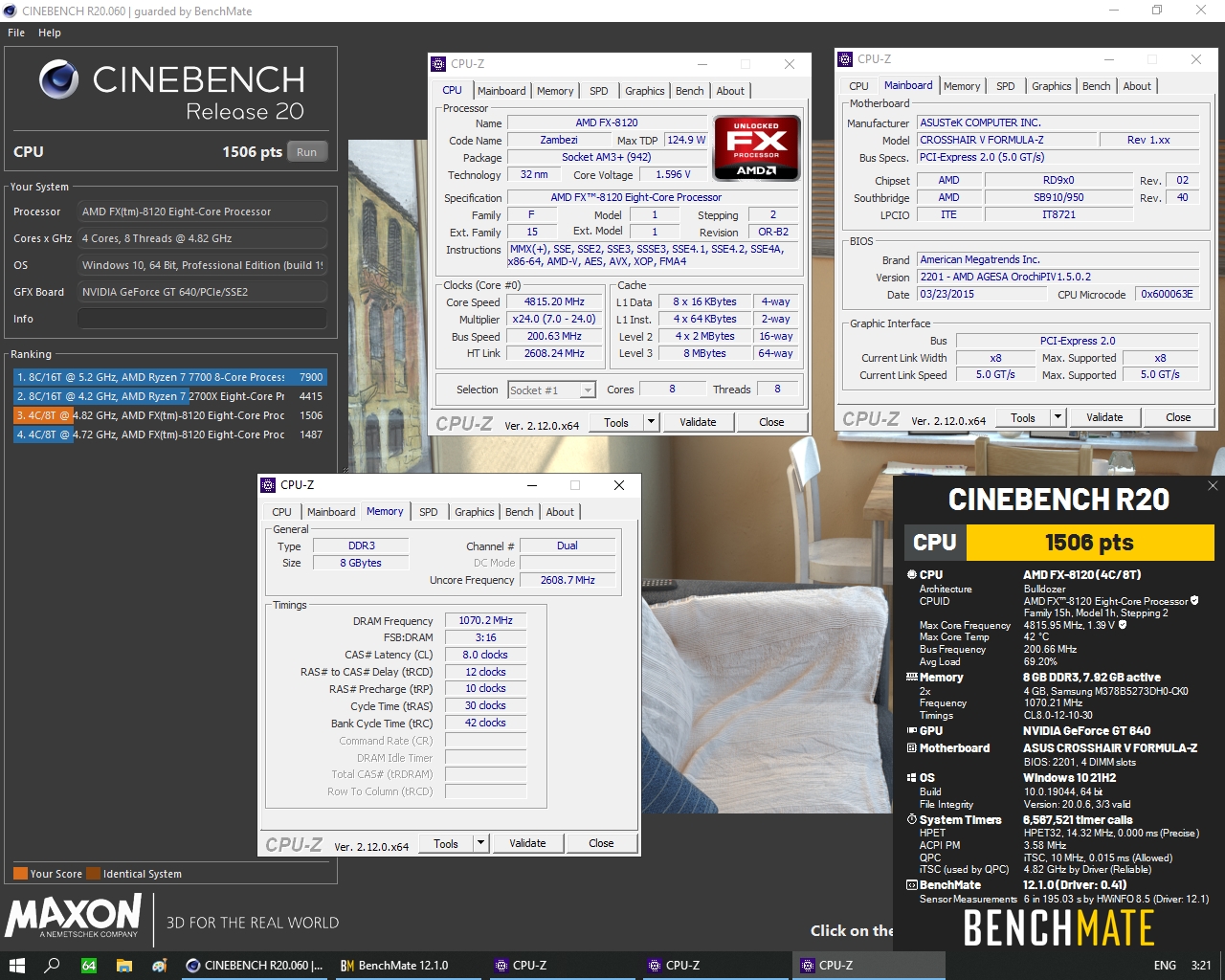
Task: Click the ENG language indicator in taskbar
Action: pyautogui.click(x=1165, y=966)
